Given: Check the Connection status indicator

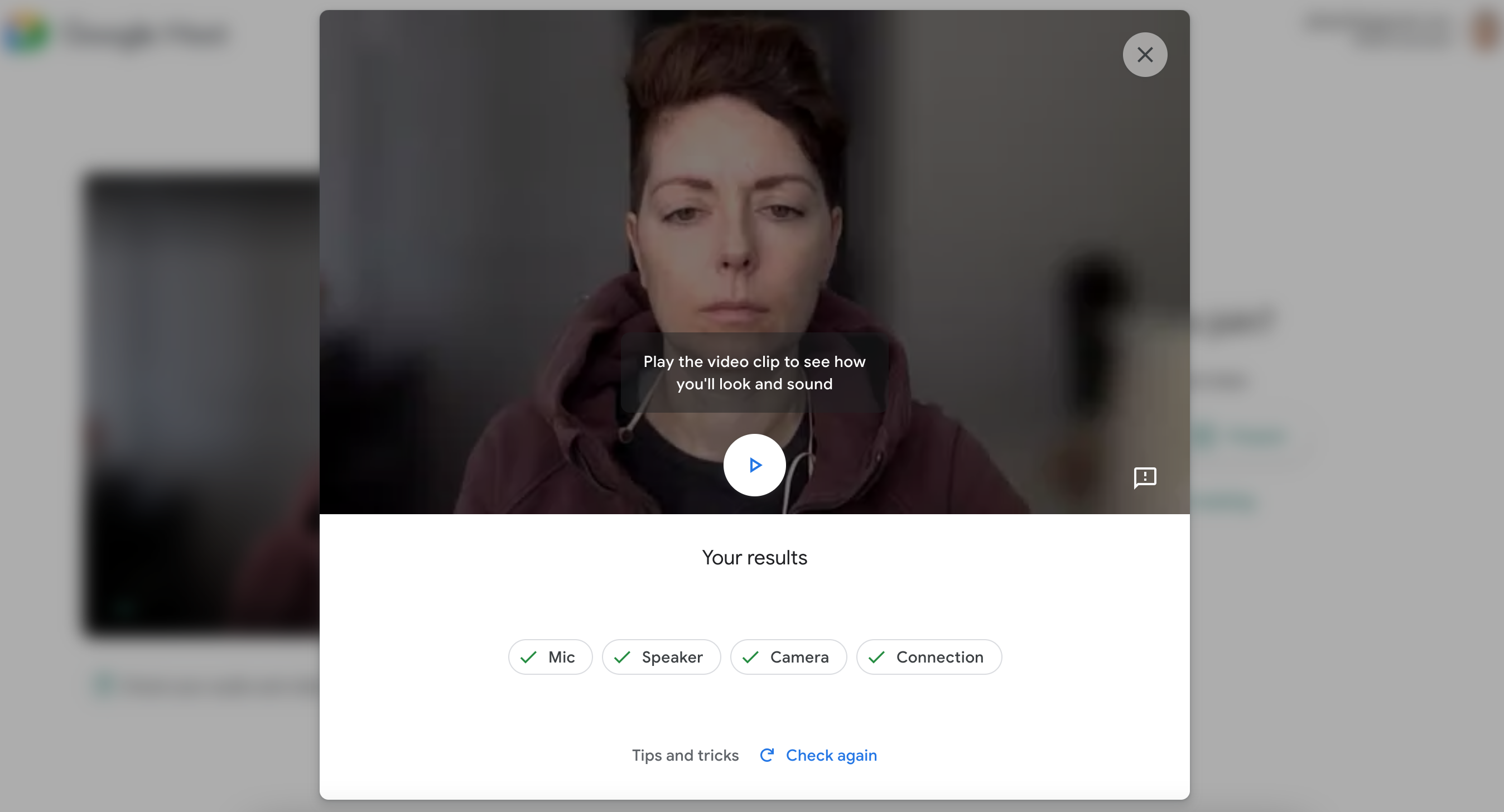Looking at the screenshot, I should 927,656.
